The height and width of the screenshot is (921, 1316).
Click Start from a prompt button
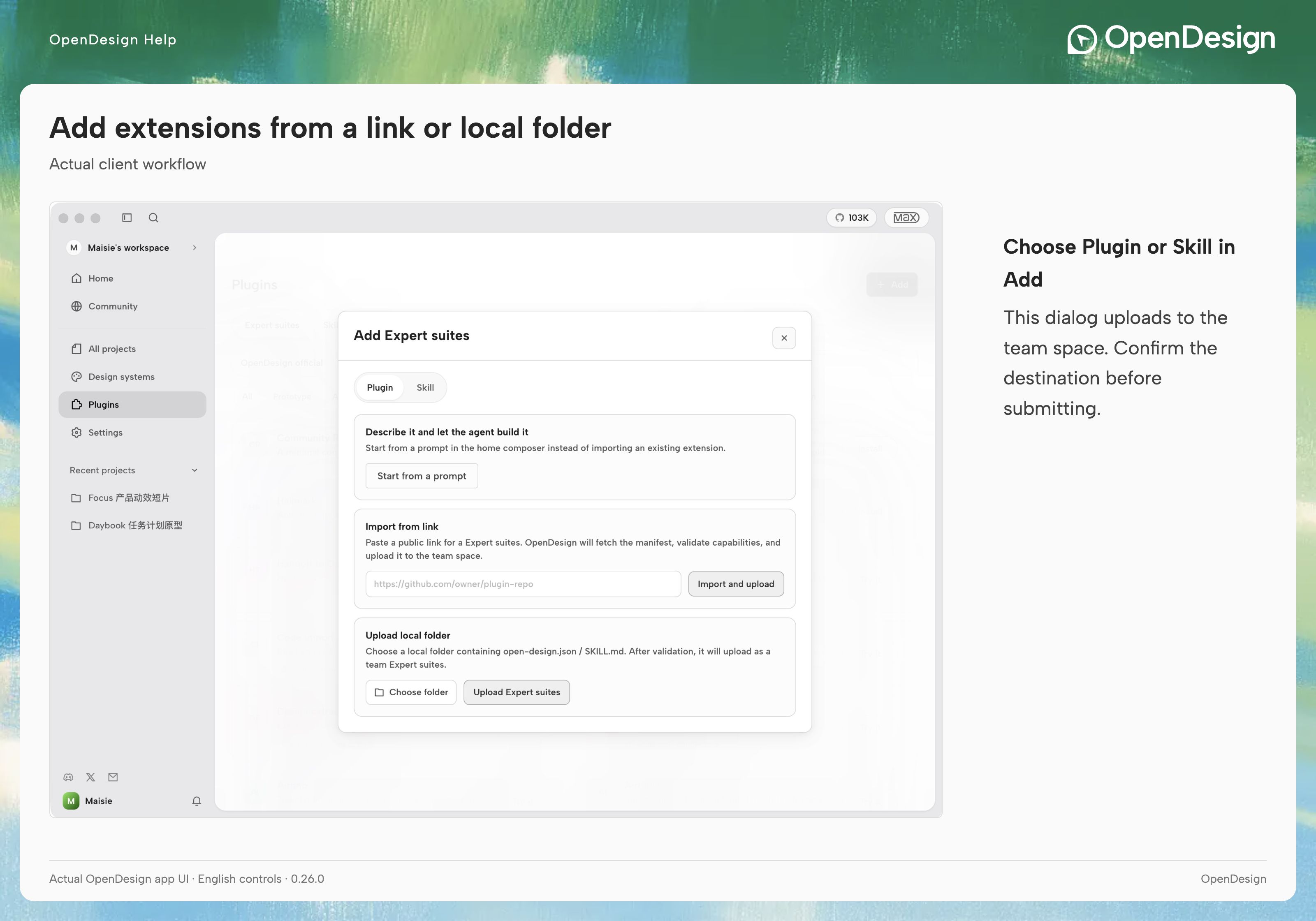click(x=421, y=476)
